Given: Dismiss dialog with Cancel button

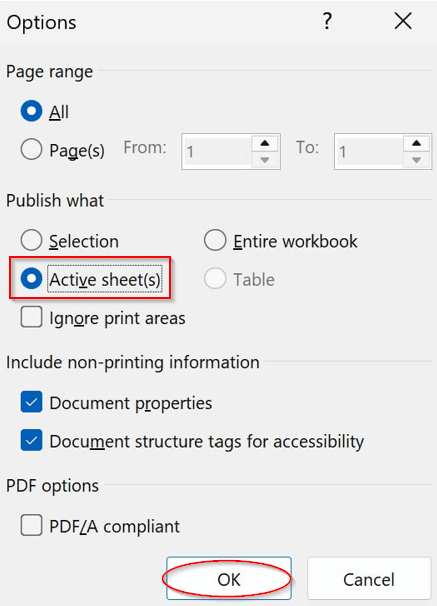Looking at the screenshot, I should (369, 579).
